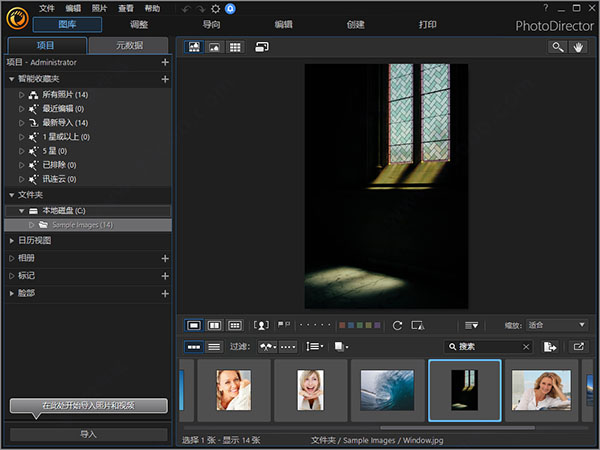Switch browser to list view
The width and height of the screenshot is (600, 450).
pos(214,347)
